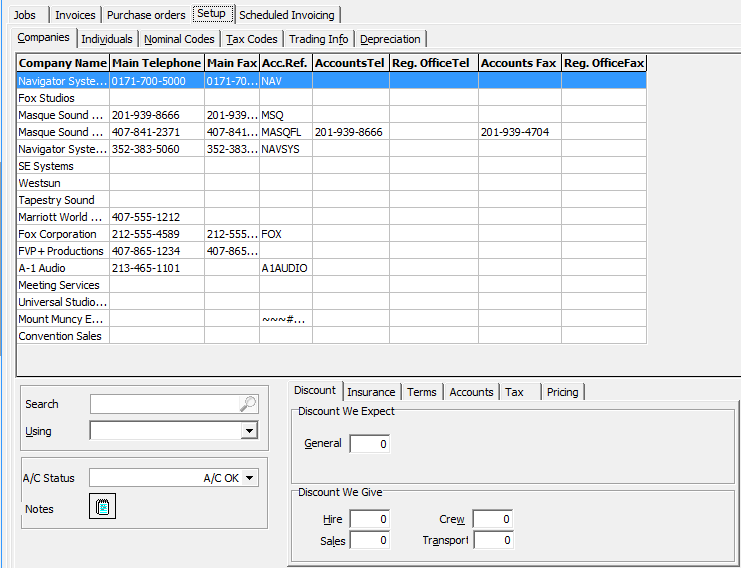Select the Fox Corporation row
The height and width of the screenshot is (568, 741).
pos(62,234)
